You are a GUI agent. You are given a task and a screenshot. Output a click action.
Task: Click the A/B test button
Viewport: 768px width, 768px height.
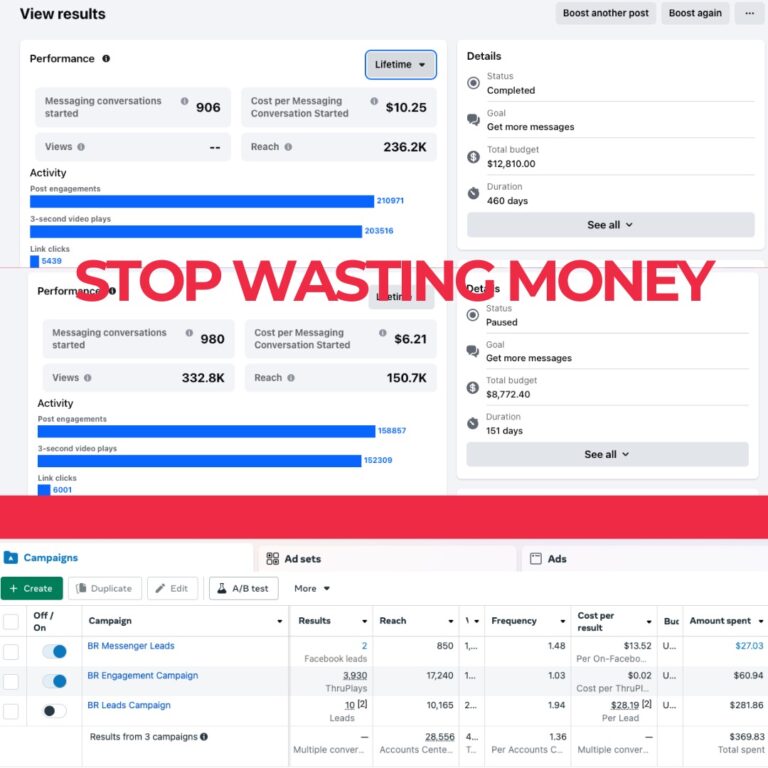point(243,589)
